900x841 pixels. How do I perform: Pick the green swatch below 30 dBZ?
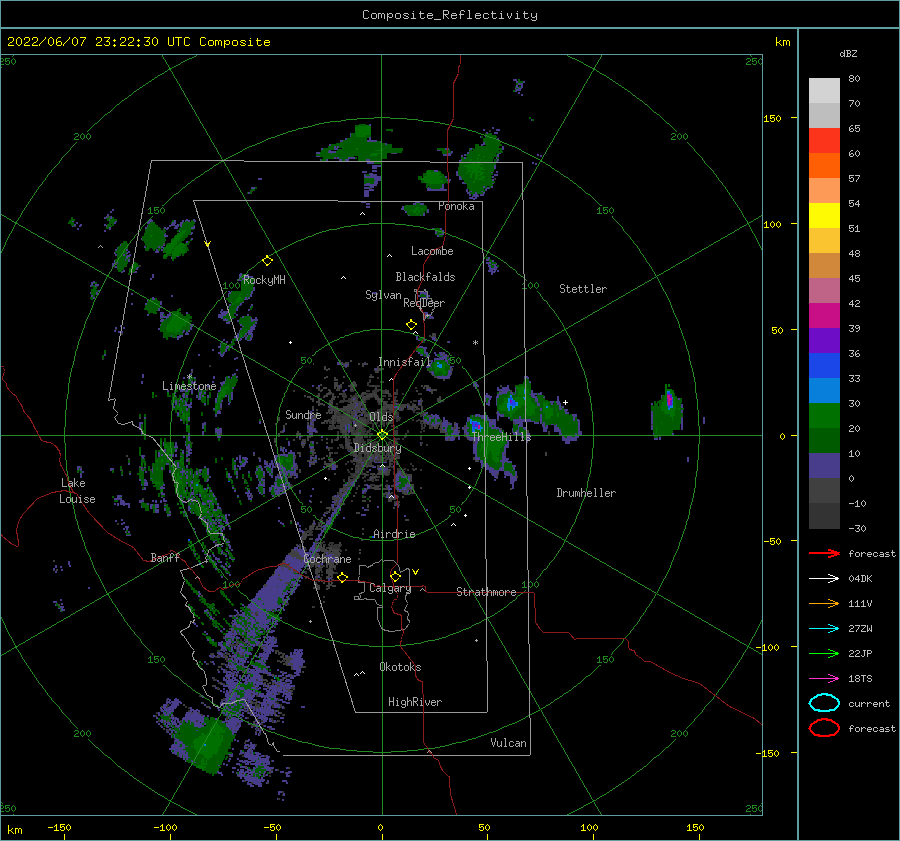[824, 416]
